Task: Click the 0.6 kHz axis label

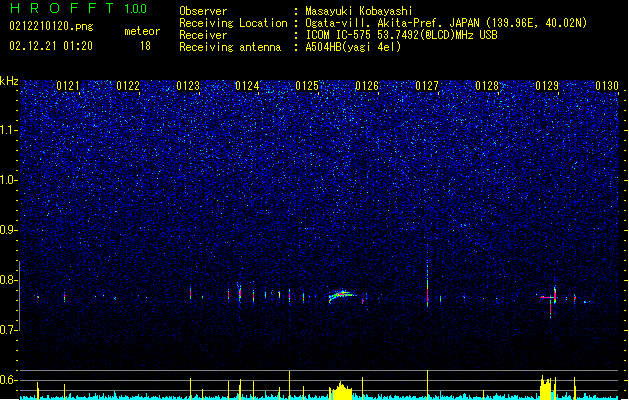Action: 9,380
